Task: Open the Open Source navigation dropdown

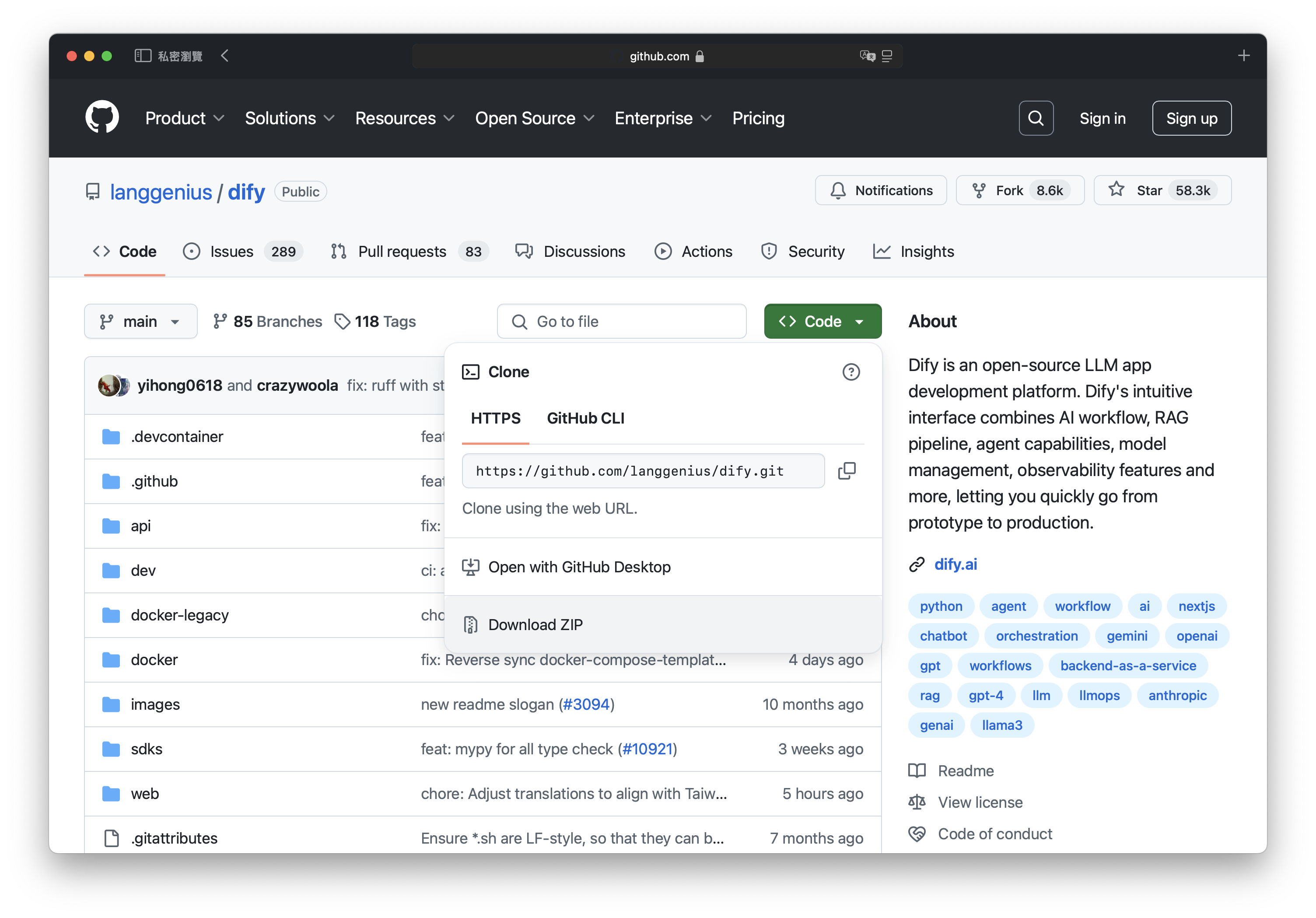Action: coord(534,118)
